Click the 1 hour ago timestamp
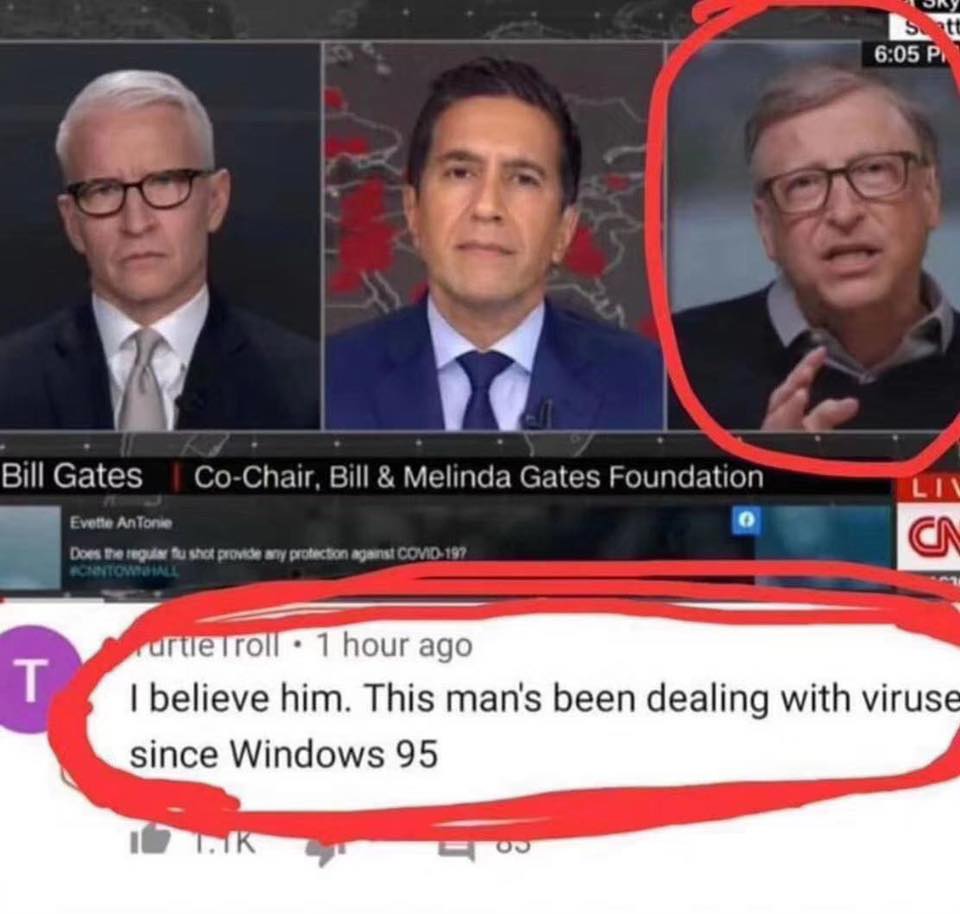The image size is (960, 914). (x=394, y=645)
